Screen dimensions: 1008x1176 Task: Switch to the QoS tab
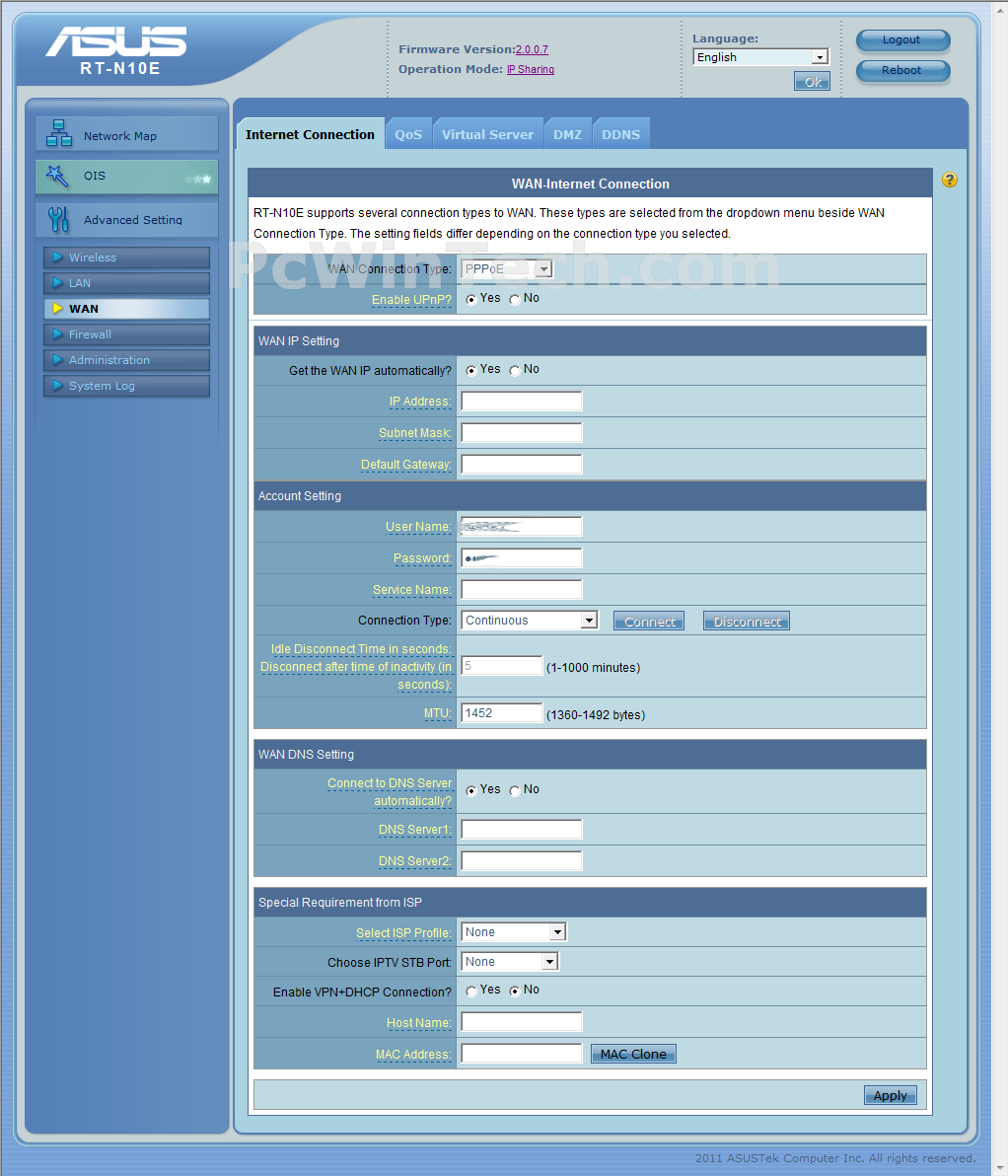click(x=408, y=134)
